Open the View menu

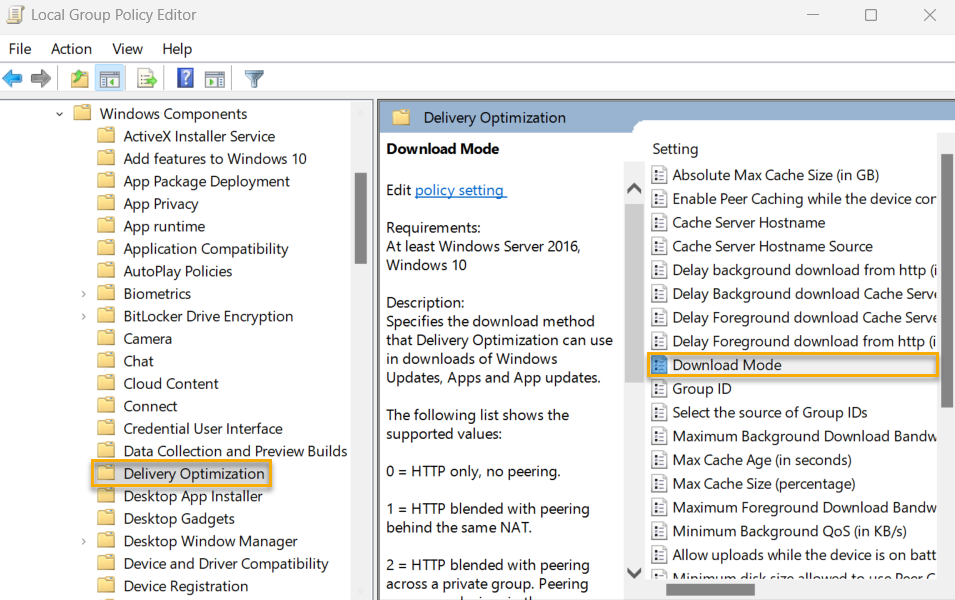(127, 48)
